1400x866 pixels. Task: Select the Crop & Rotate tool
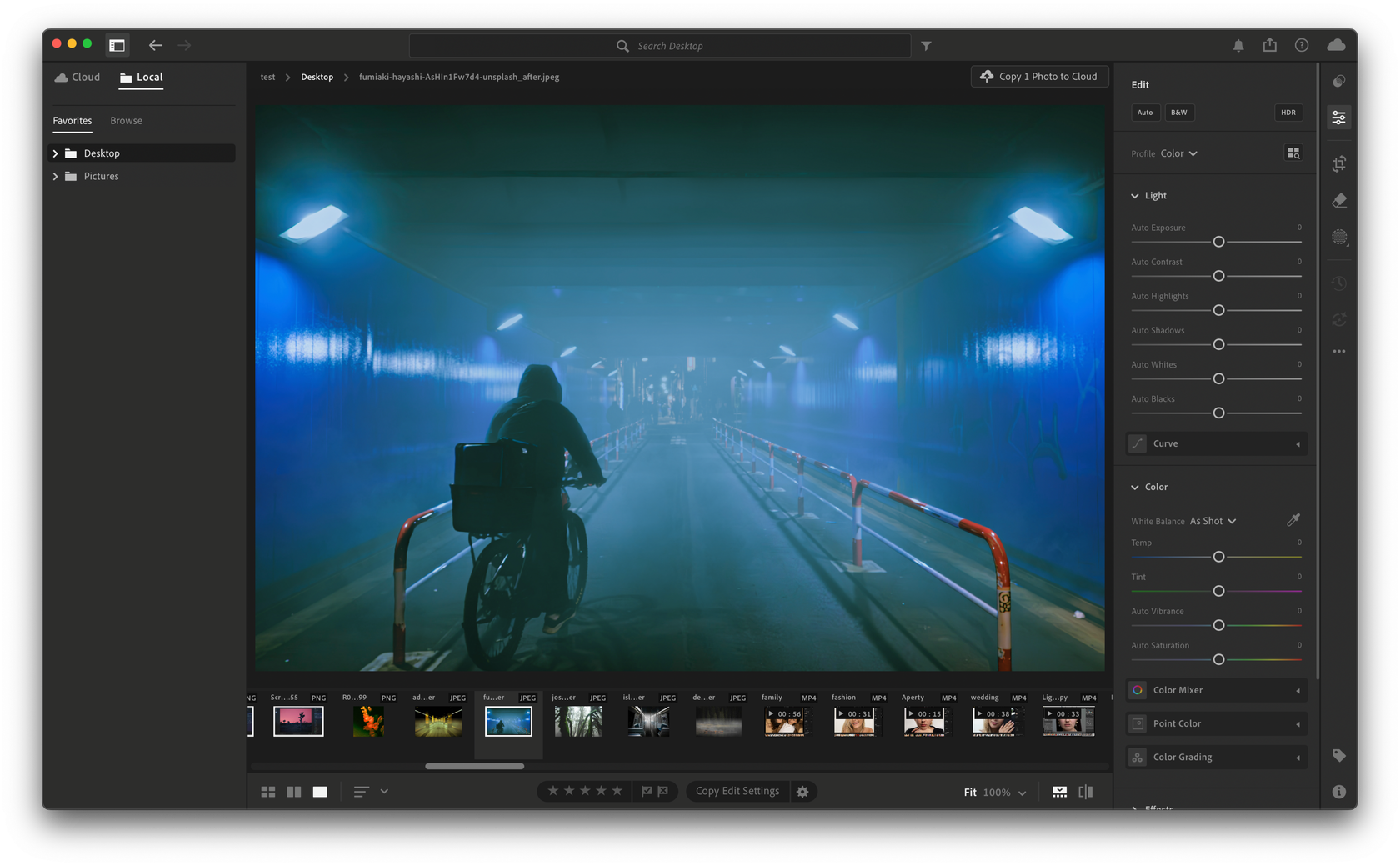(x=1339, y=164)
